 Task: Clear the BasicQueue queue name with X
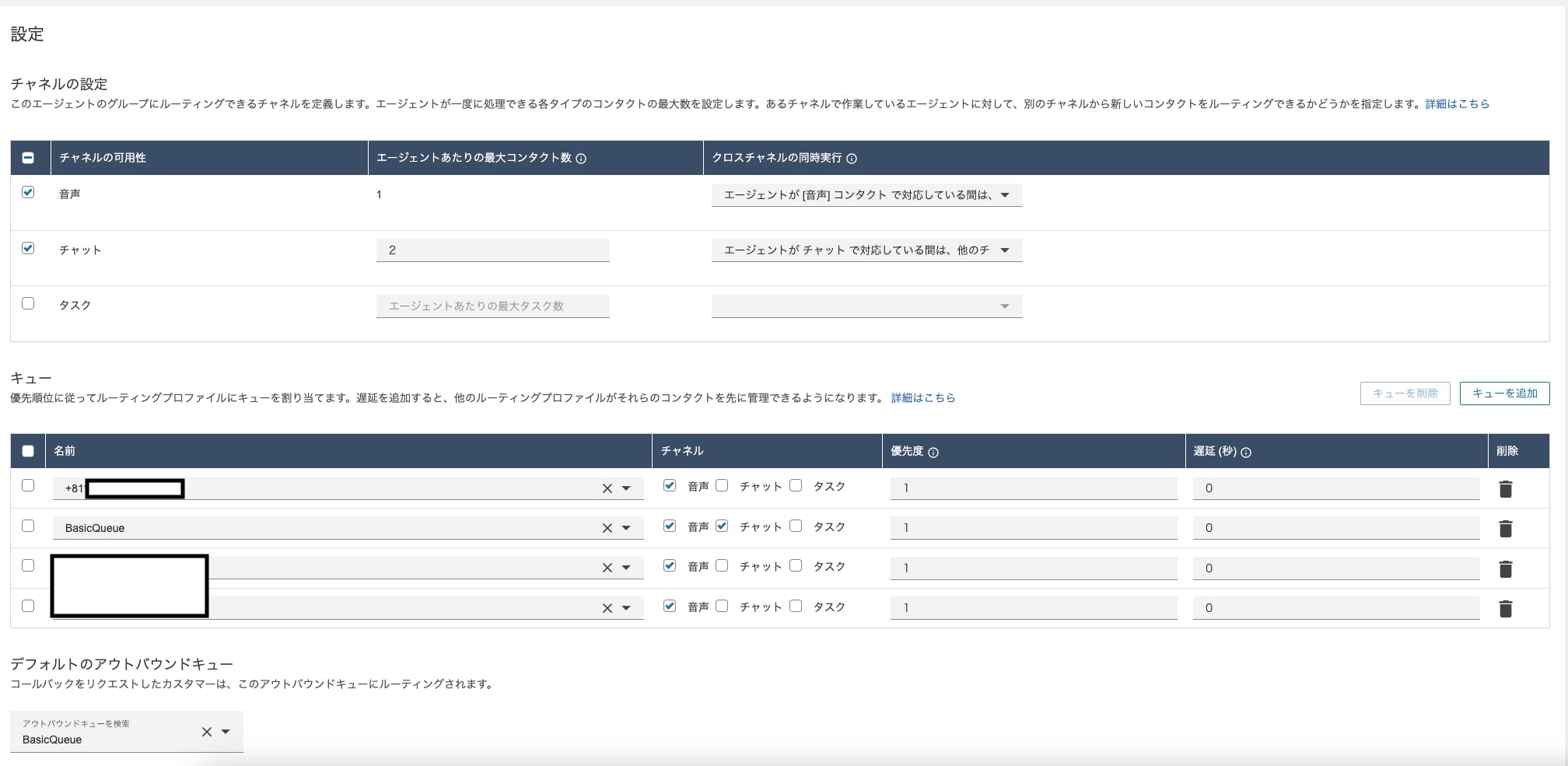click(x=607, y=528)
